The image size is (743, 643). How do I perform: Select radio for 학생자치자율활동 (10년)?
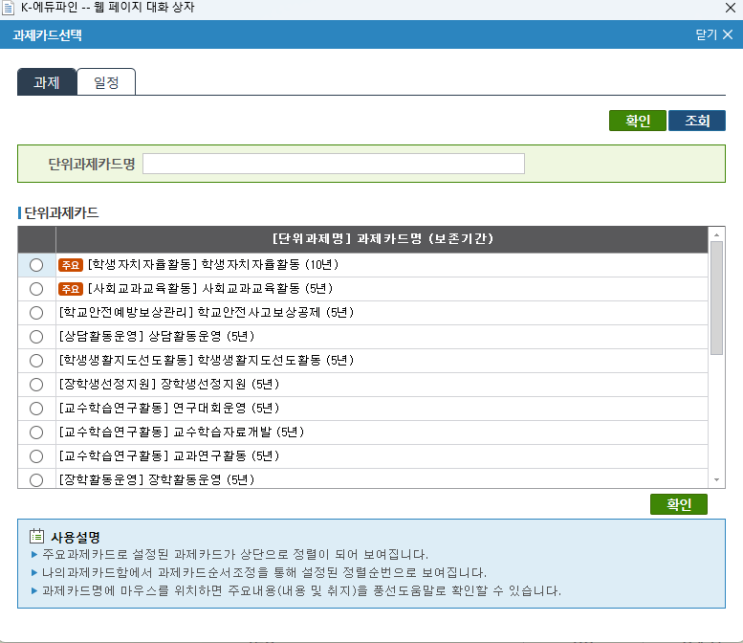(36, 265)
